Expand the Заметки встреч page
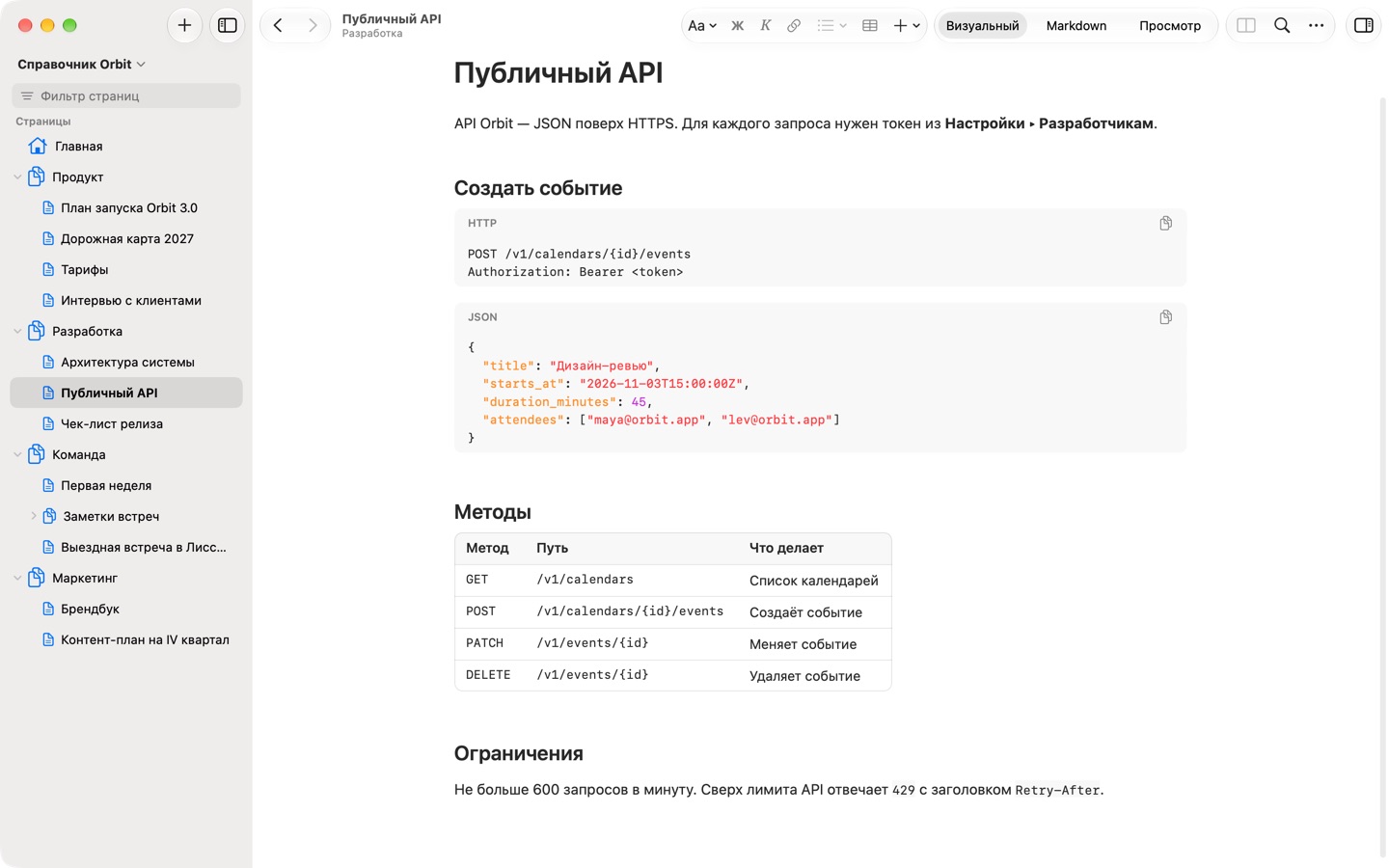The height and width of the screenshot is (868, 1389). (34, 517)
